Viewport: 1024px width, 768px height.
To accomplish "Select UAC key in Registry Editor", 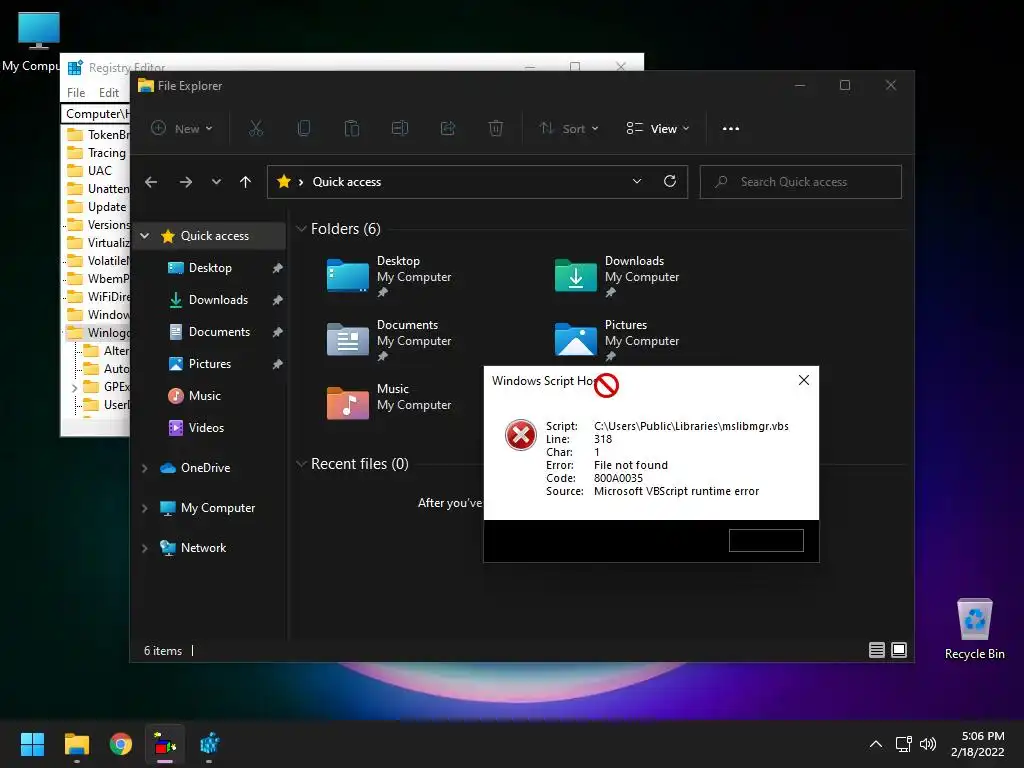I will [99, 170].
